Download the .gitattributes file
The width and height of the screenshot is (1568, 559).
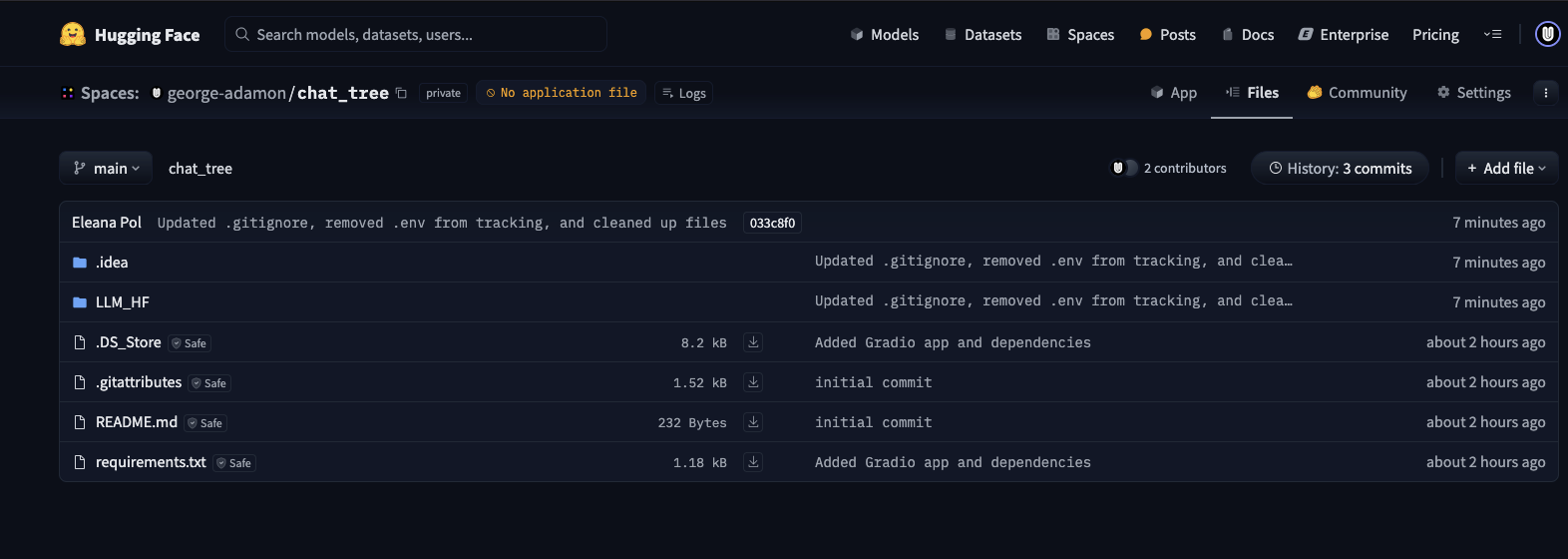click(x=753, y=382)
